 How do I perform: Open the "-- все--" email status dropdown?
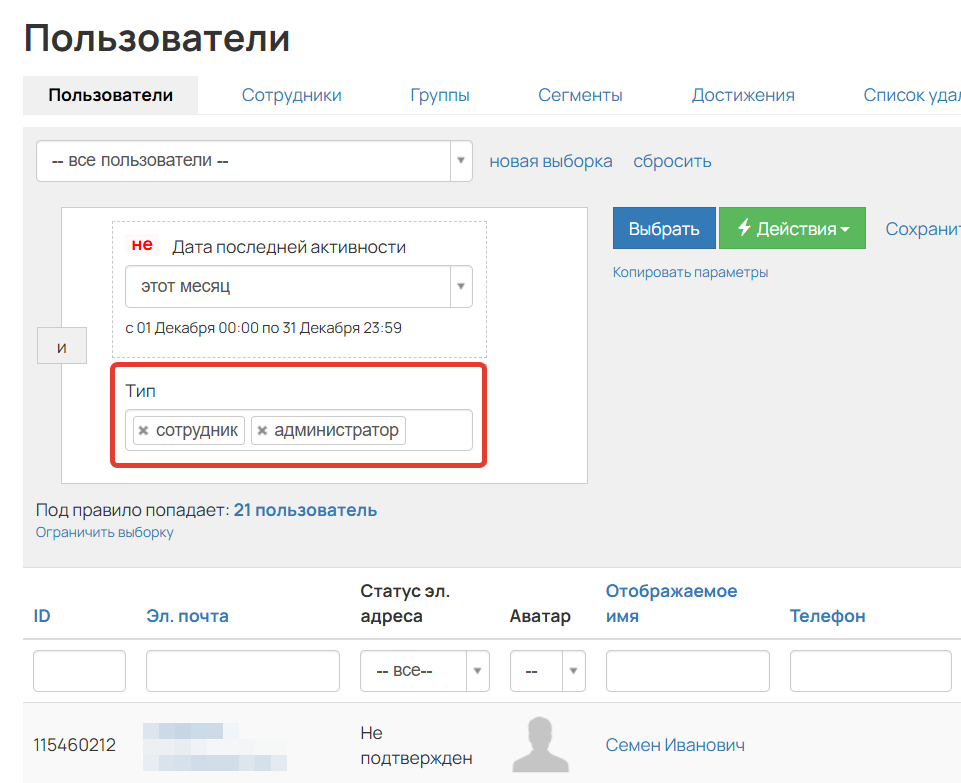pyautogui.click(x=424, y=670)
